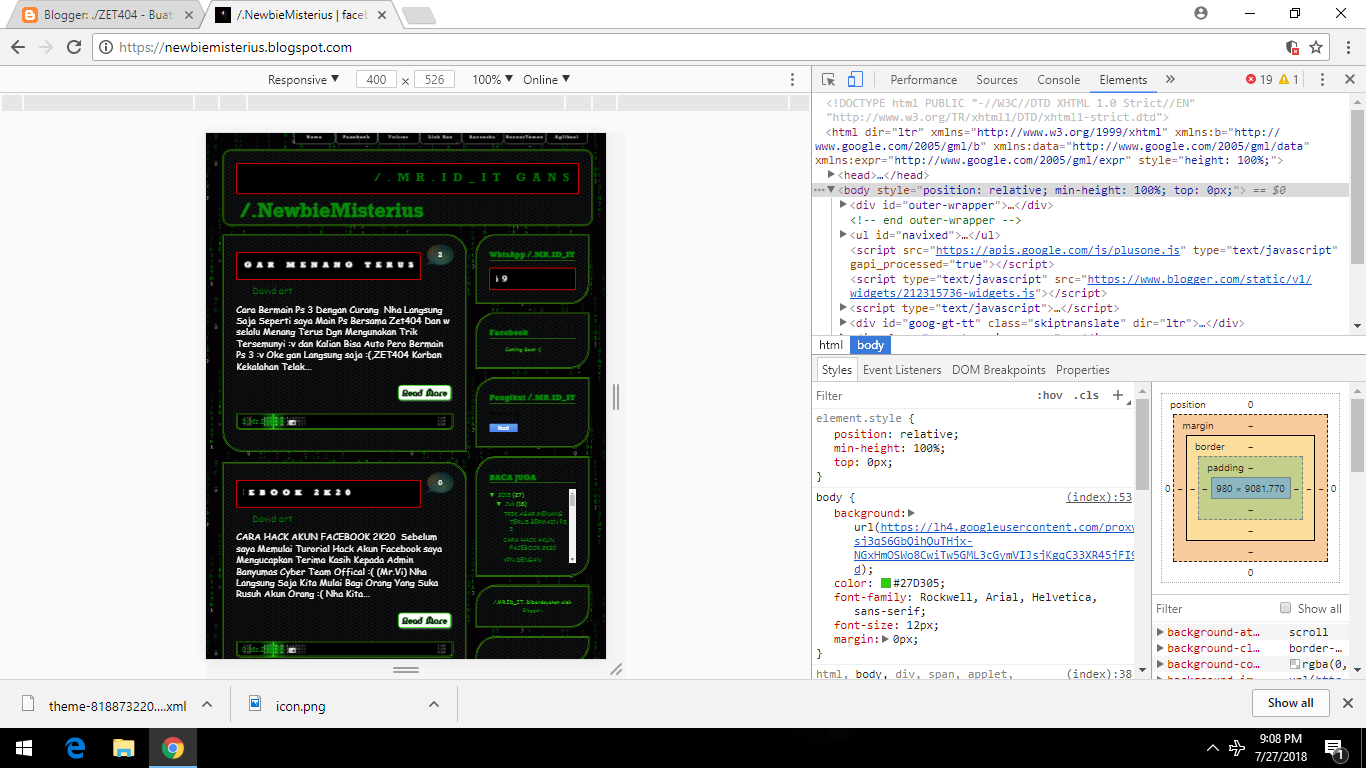Expand the head element node
The height and width of the screenshot is (768, 1366).
(x=831, y=175)
